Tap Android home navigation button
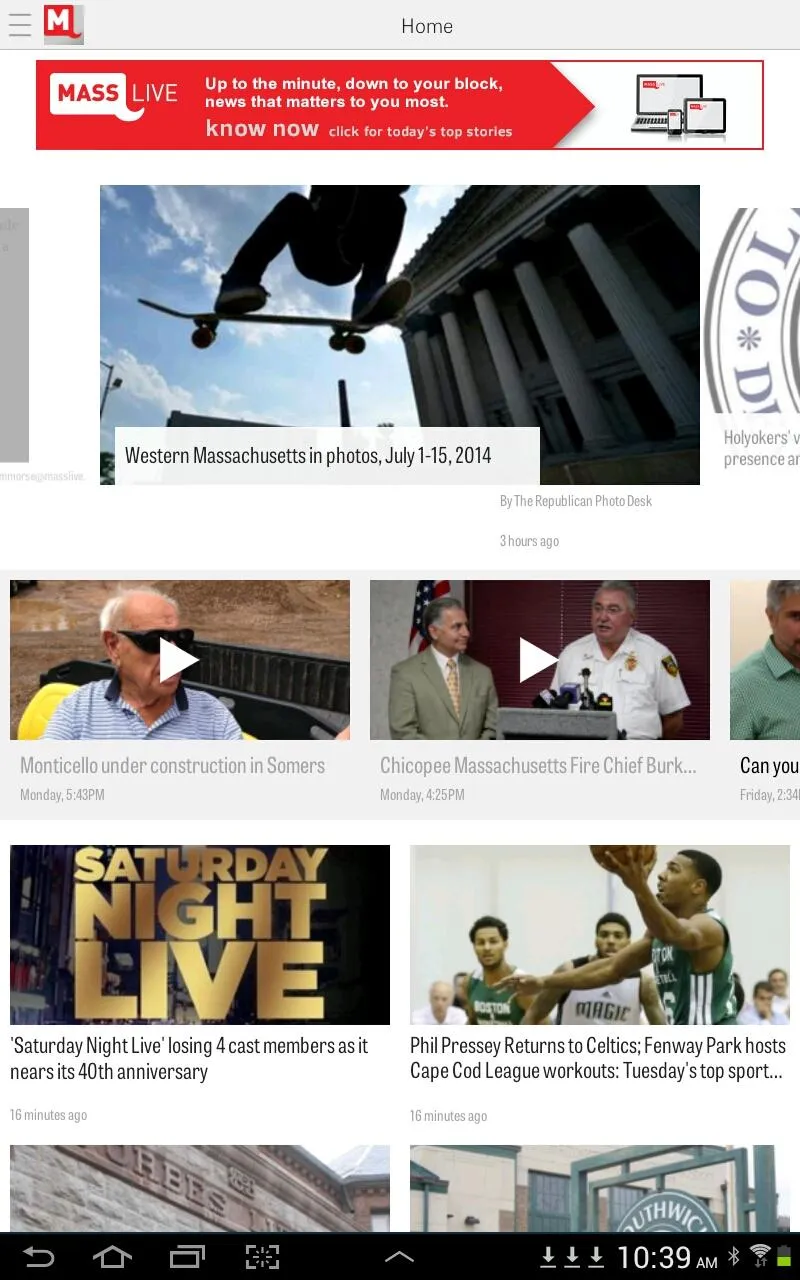 (112, 1257)
